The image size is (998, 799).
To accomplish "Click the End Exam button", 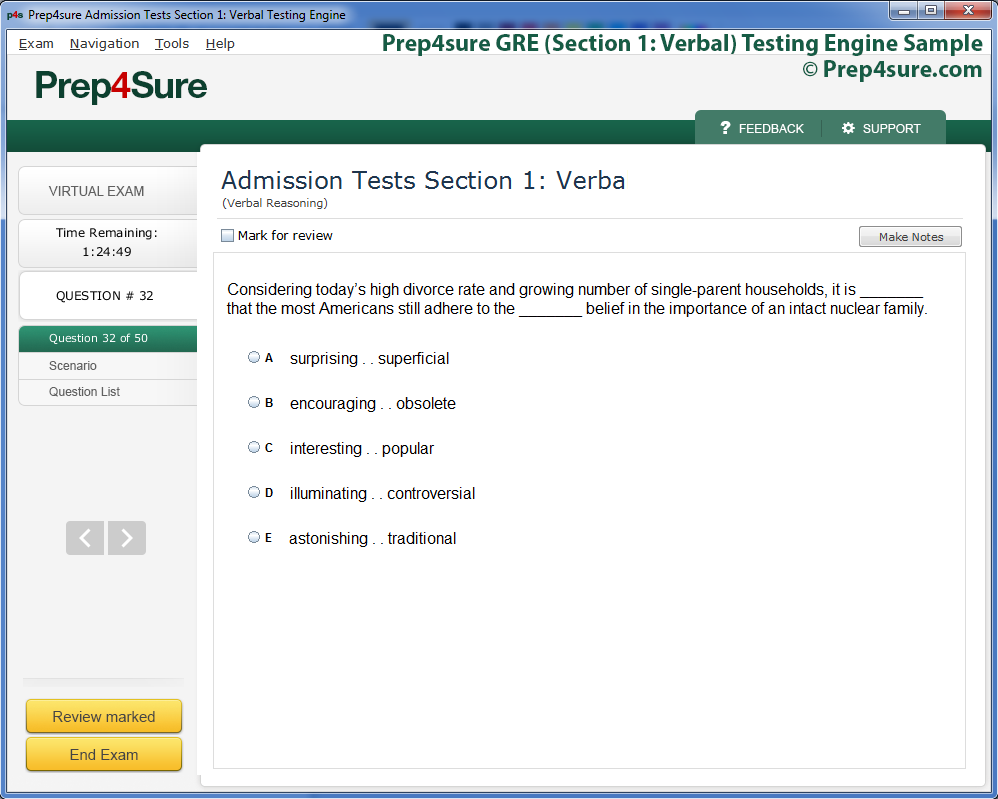I will coord(103,754).
